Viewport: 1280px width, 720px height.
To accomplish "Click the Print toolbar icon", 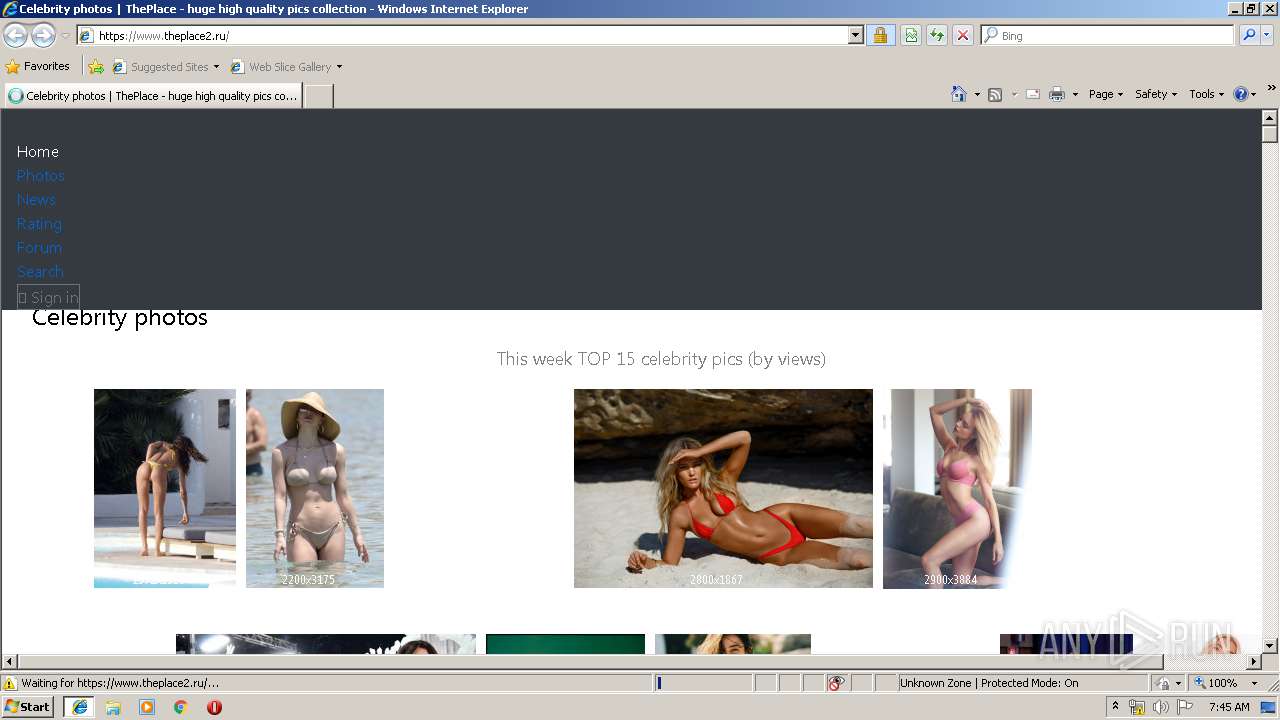I will [x=1057, y=94].
